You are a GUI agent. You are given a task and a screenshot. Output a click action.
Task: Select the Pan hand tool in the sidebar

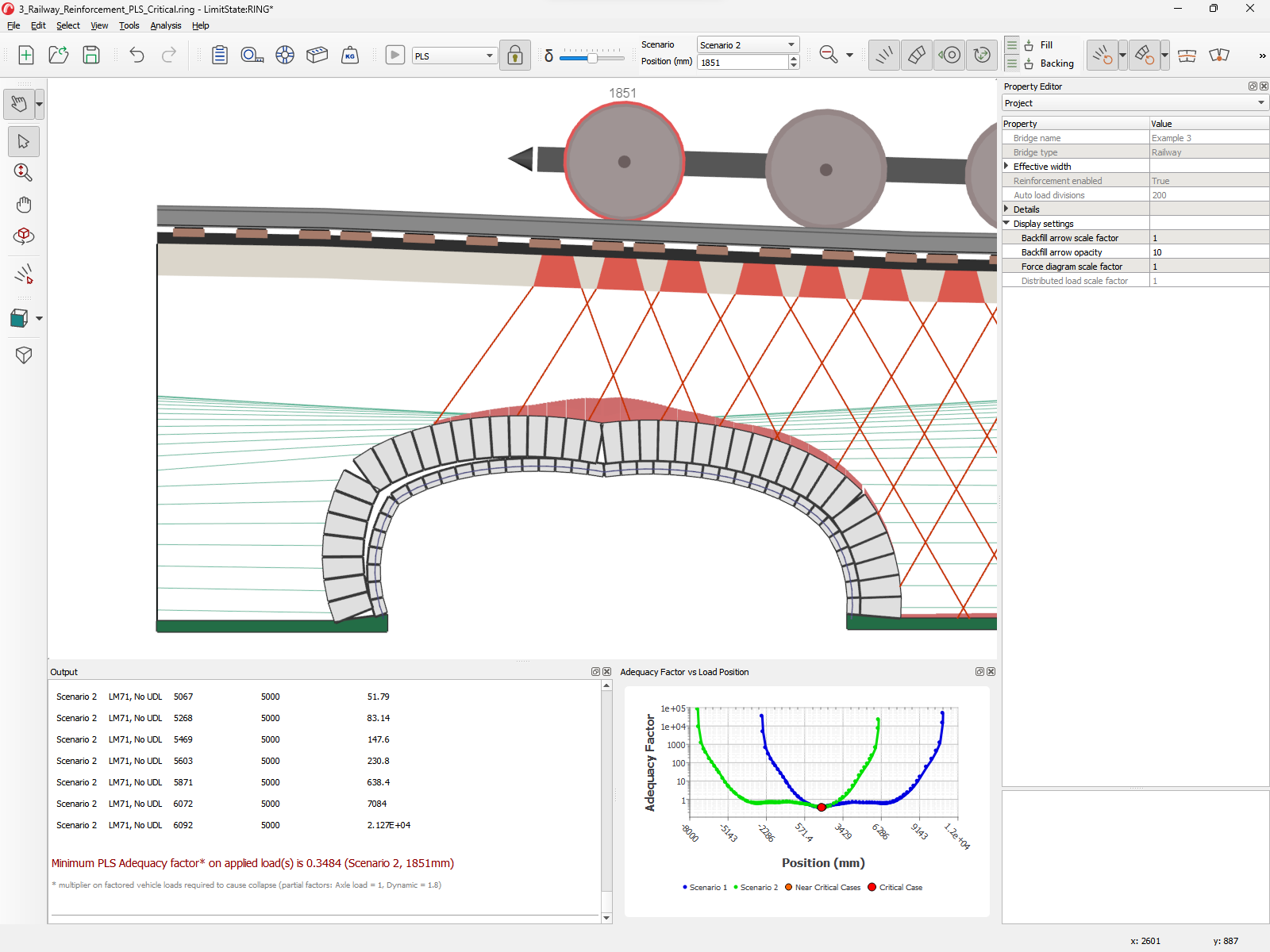tap(23, 204)
